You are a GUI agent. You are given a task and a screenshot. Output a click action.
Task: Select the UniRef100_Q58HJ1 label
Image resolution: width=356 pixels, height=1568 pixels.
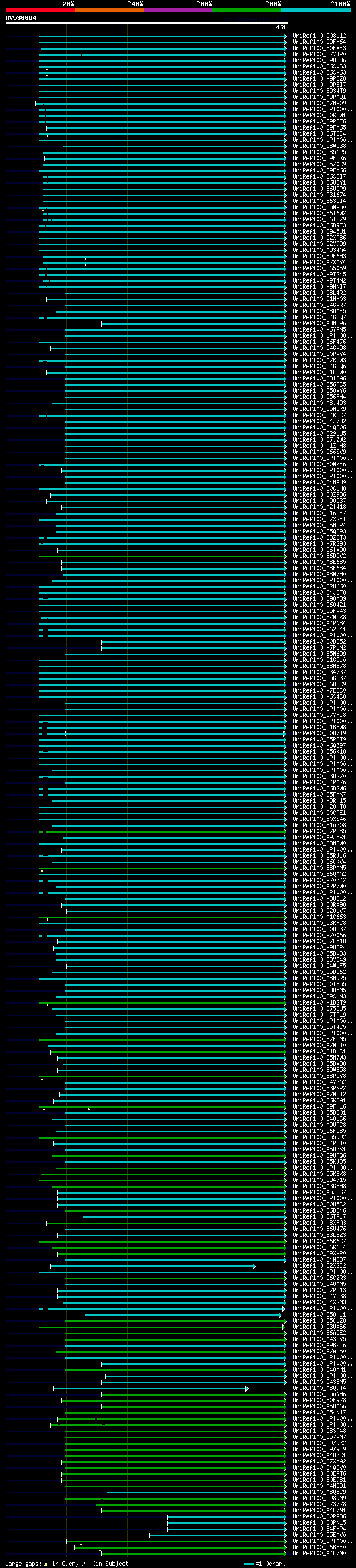(319, 1314)
